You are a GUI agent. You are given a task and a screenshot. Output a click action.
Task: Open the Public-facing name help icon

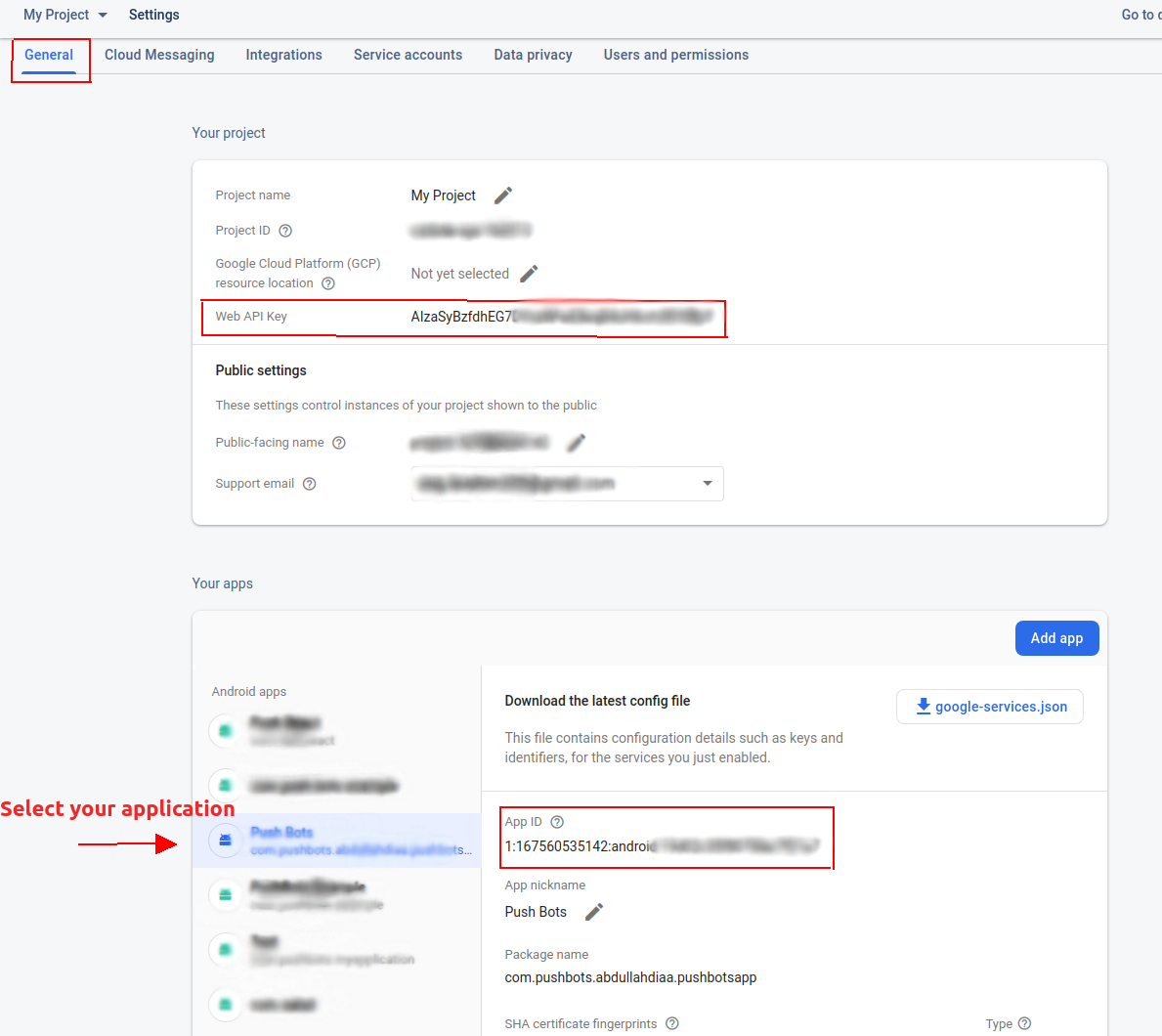pyautogui.click(x=339, y=443)
